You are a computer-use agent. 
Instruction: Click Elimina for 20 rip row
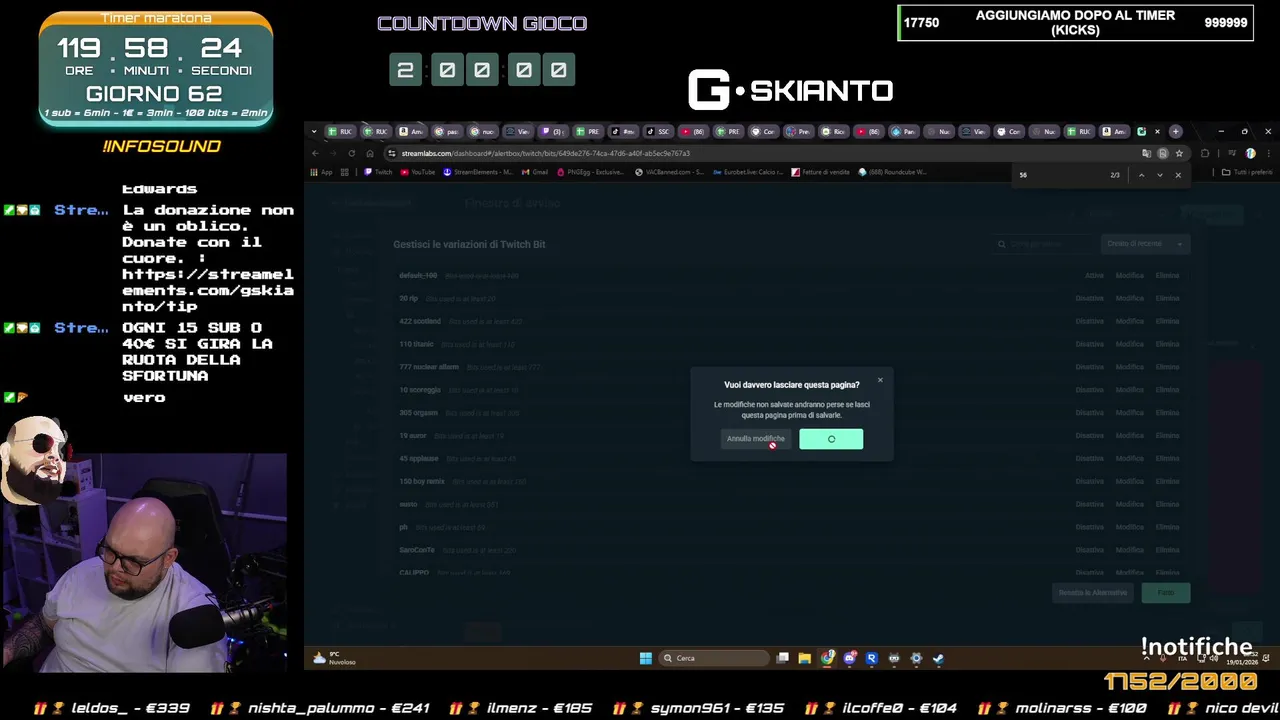pos(1167,299)
